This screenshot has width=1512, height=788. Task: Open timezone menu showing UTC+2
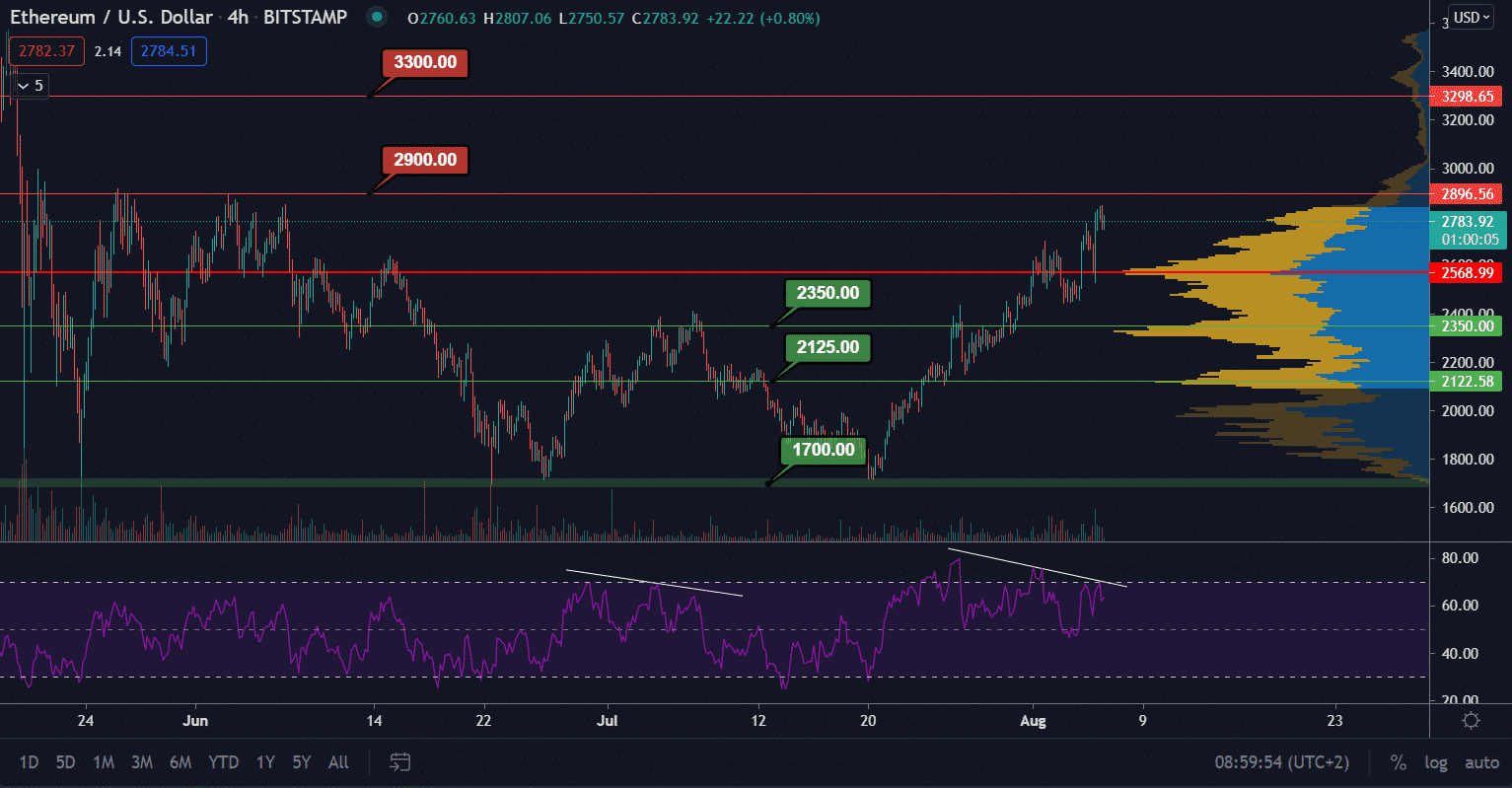(1282, 762)
